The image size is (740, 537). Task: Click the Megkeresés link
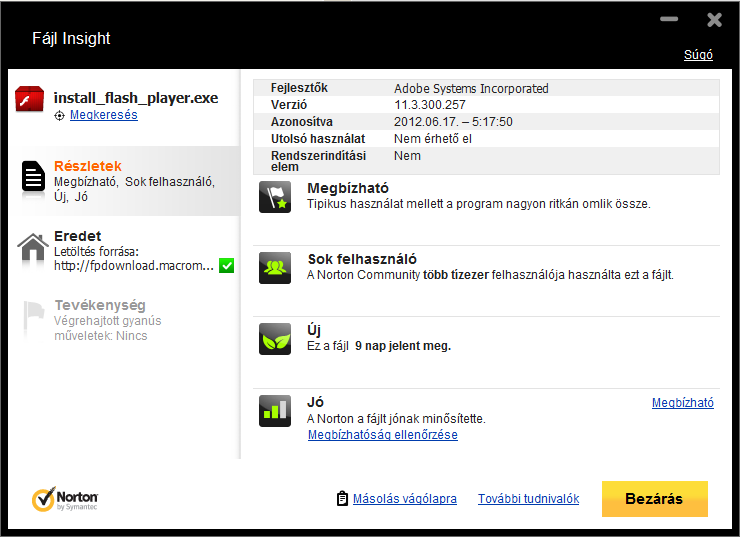coord(104,115)
